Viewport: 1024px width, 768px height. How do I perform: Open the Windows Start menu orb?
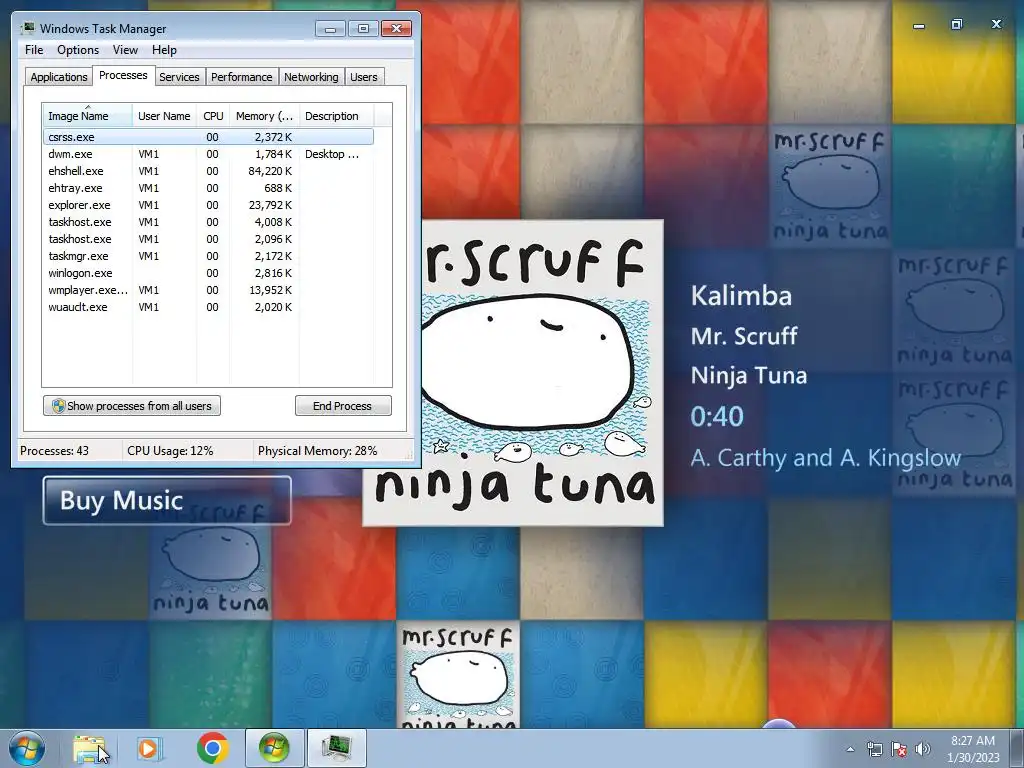tap(27, 748)
